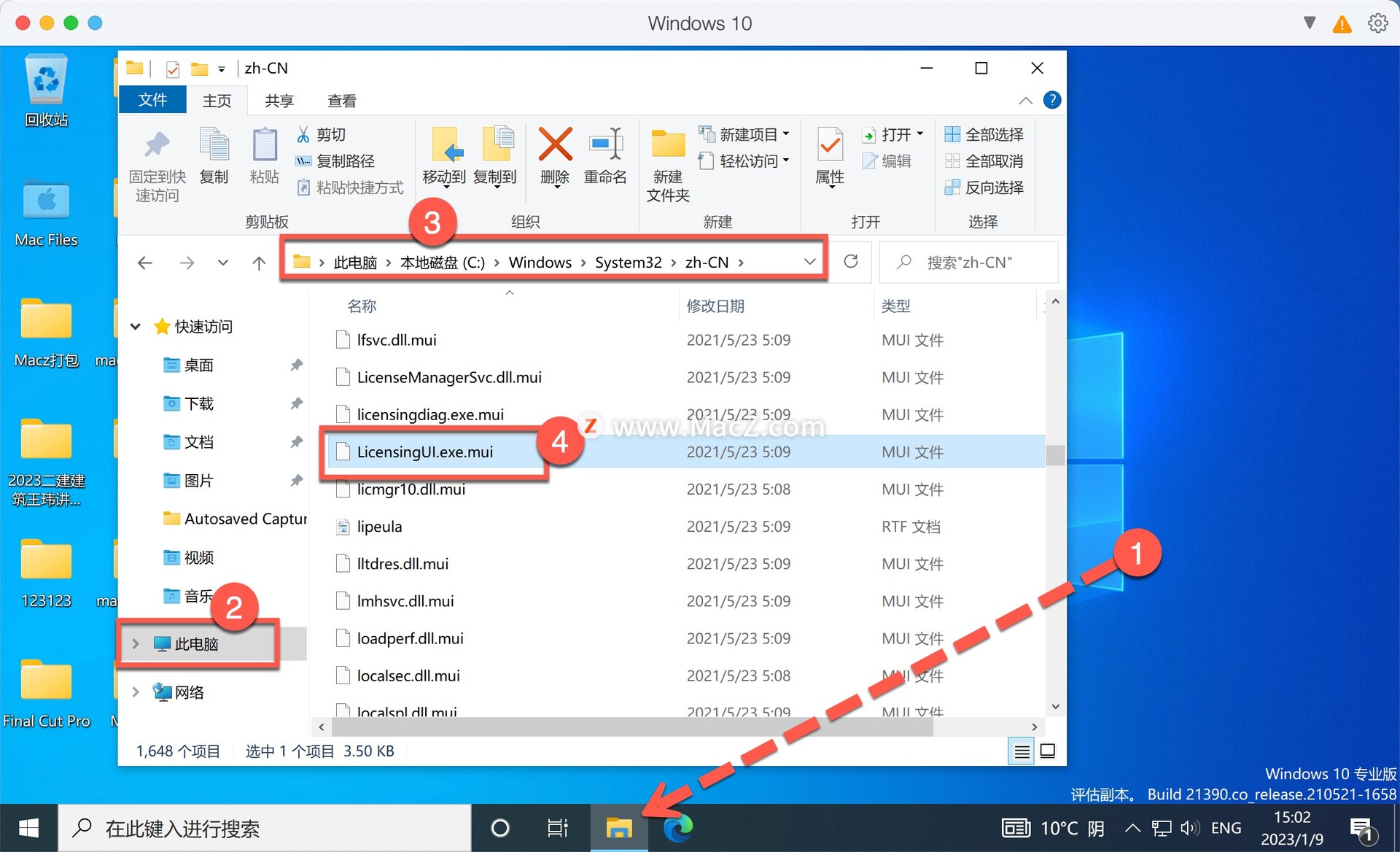
Task: Switch to large icons view
Action: [1049, 751]
